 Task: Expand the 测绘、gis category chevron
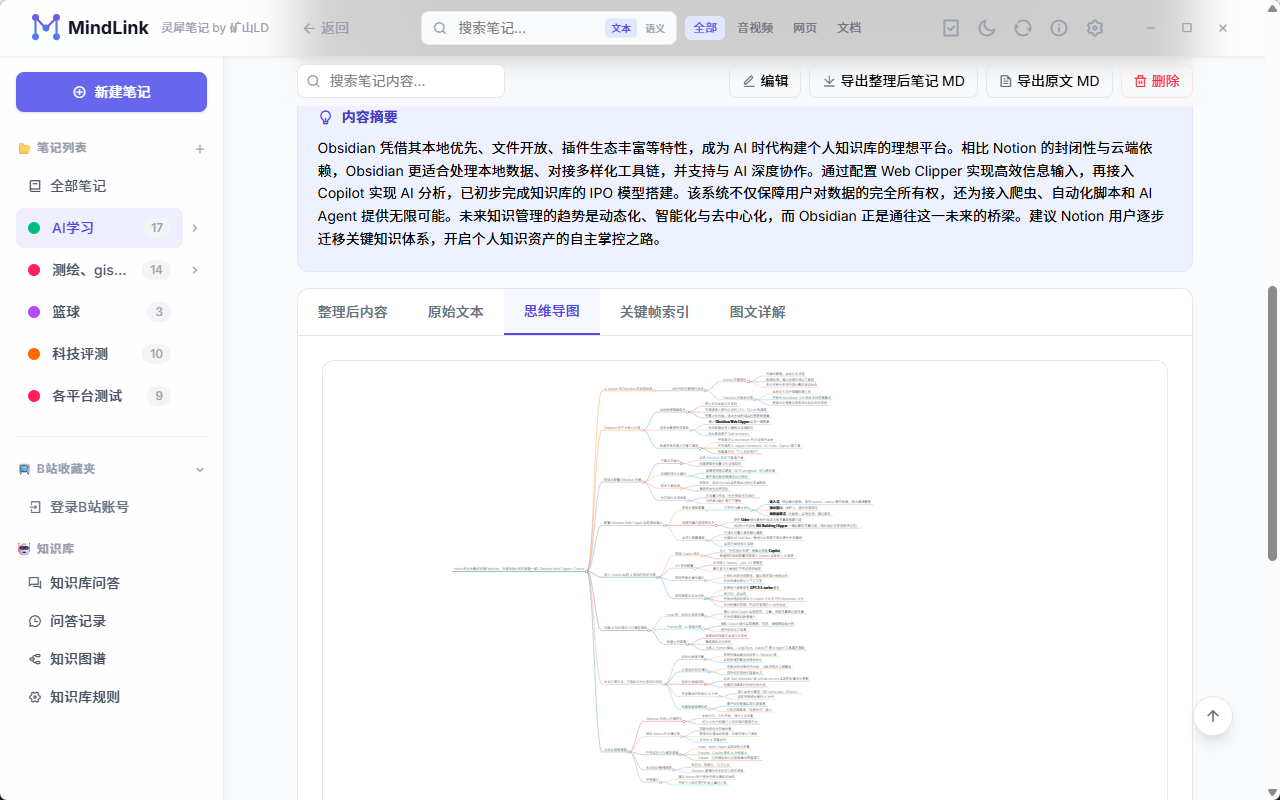tap(195, 270)
